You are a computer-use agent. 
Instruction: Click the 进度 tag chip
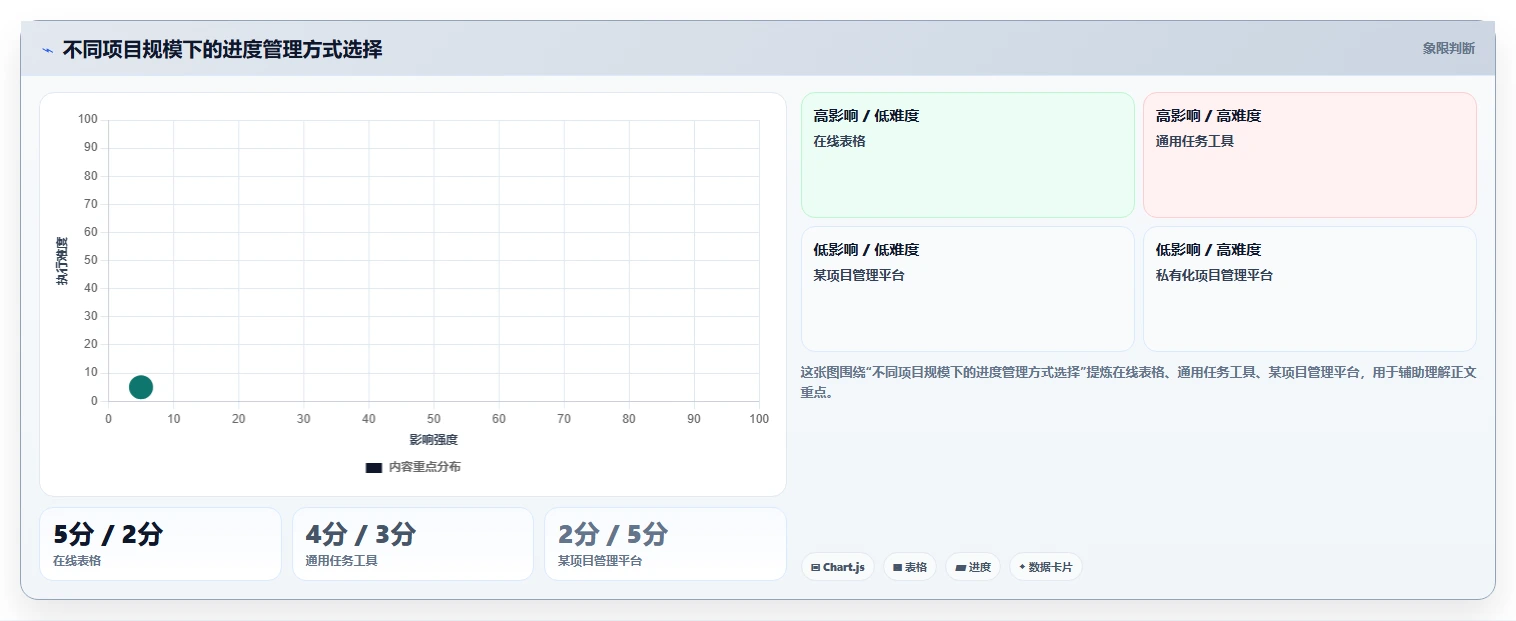point(973,567)
